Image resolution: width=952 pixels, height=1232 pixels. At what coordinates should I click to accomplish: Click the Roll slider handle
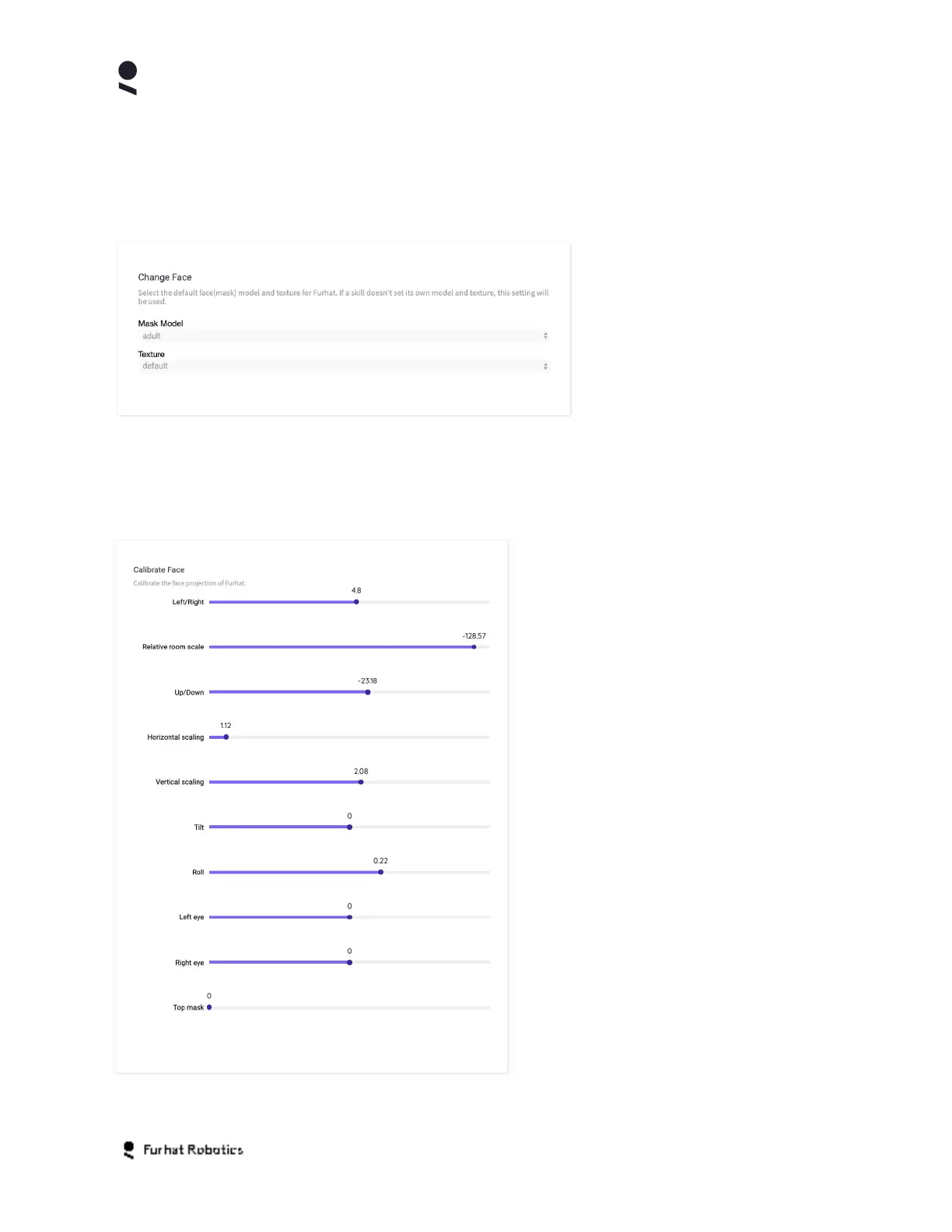pos(380,873)
